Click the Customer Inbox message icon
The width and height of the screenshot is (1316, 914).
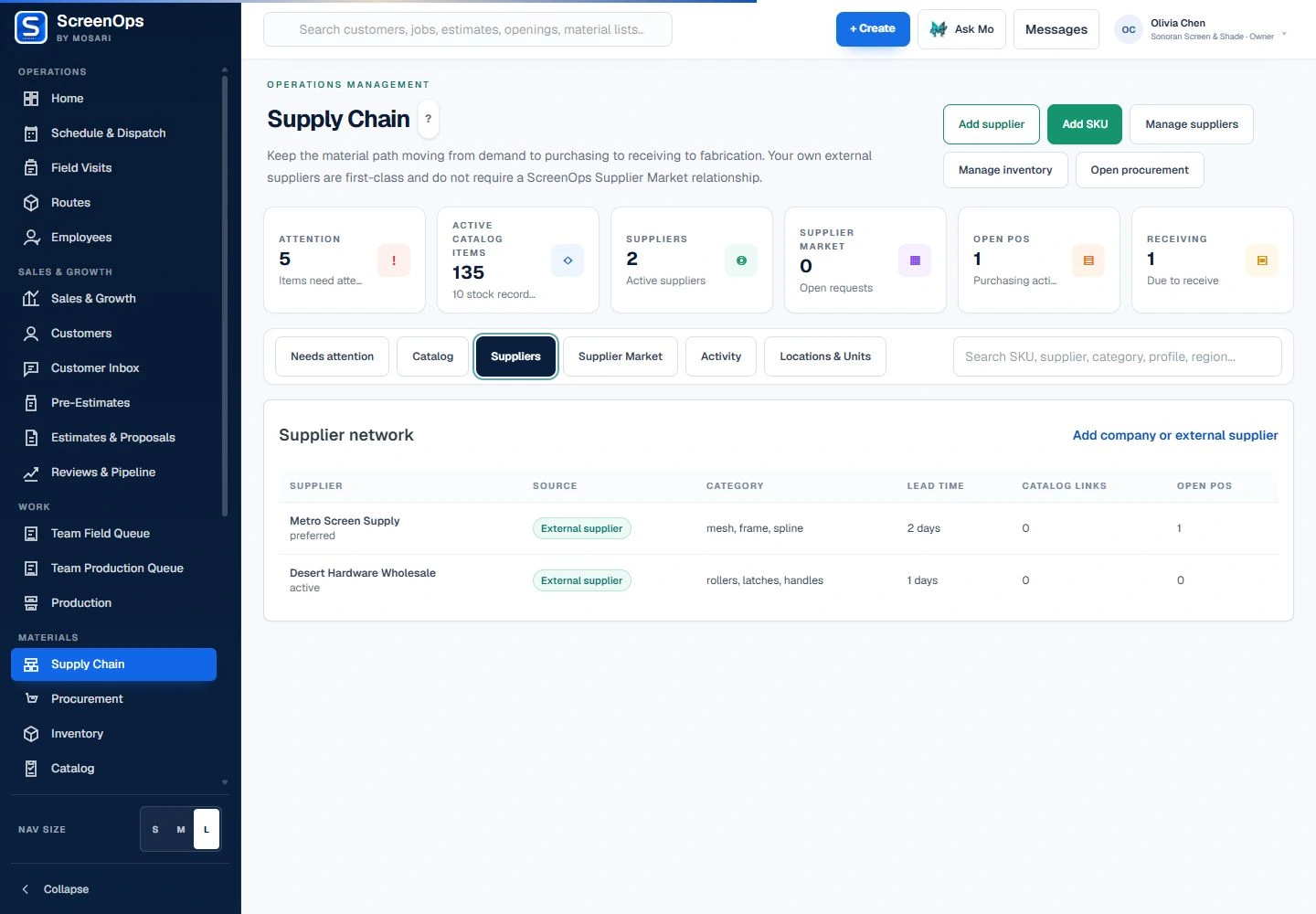(x=31, y=368)
